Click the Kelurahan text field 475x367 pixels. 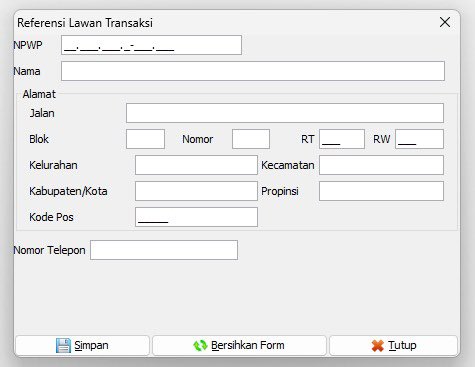pos(196,165)
